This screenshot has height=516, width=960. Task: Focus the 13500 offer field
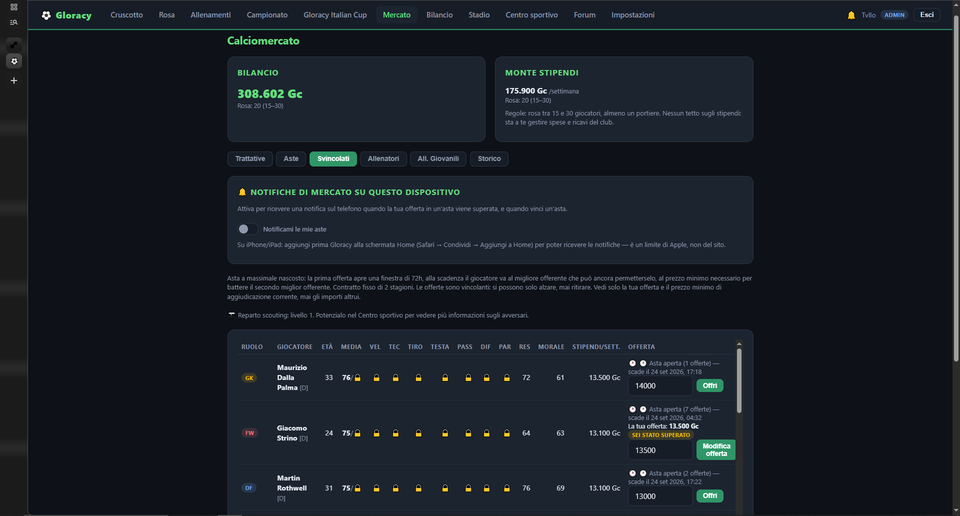[660, 450]
